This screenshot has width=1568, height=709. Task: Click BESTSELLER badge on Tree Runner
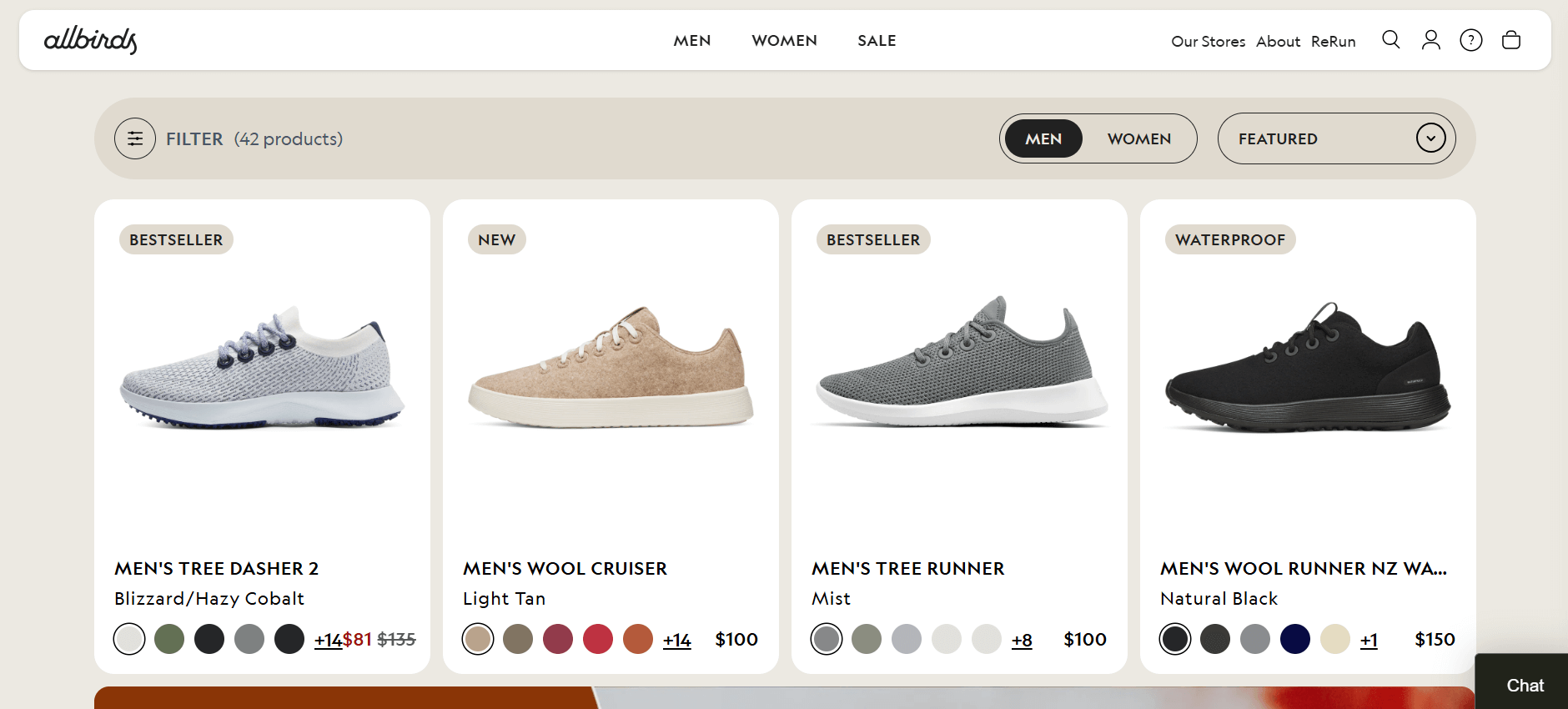pyautogui.click(x=873, y=239)
